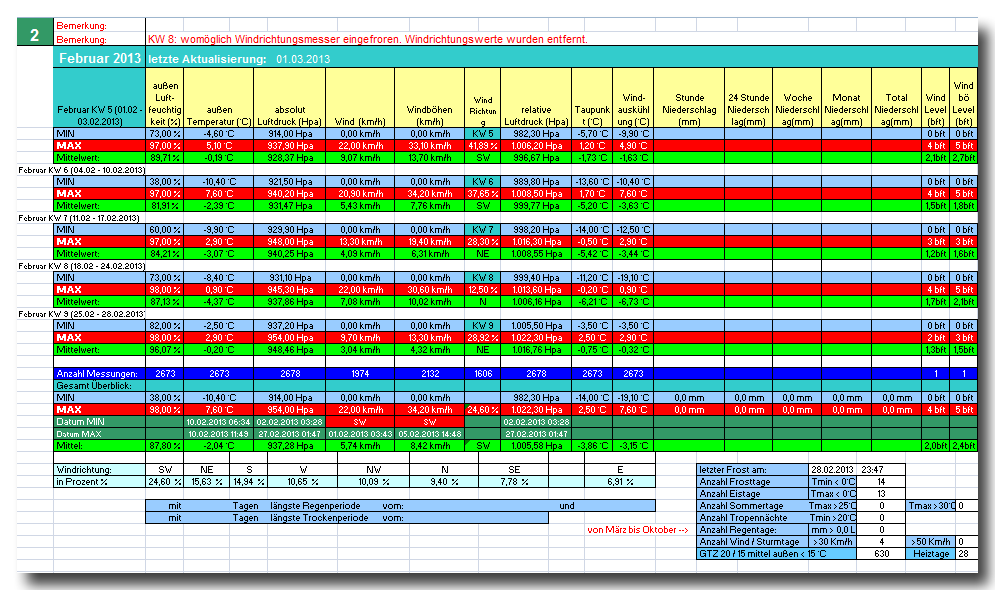Select the wind direction percentage '41,89 %'
995x590 pixels.
(x=483, y=146)
